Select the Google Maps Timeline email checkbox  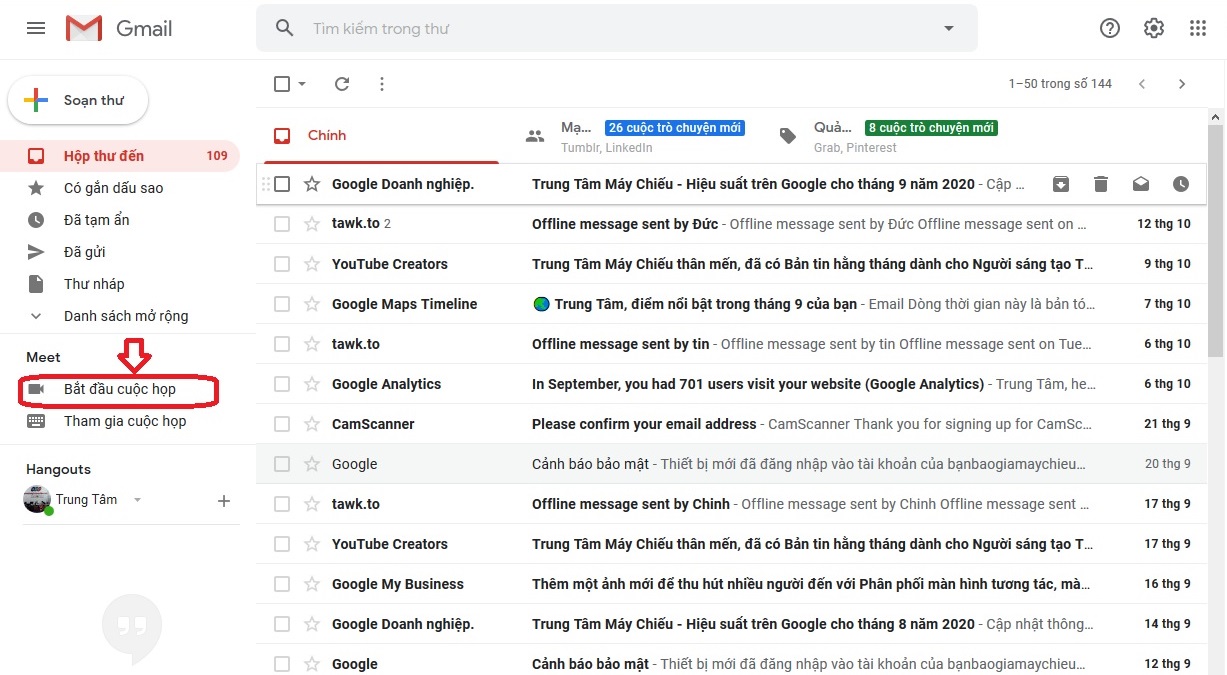tap(282, 304)
